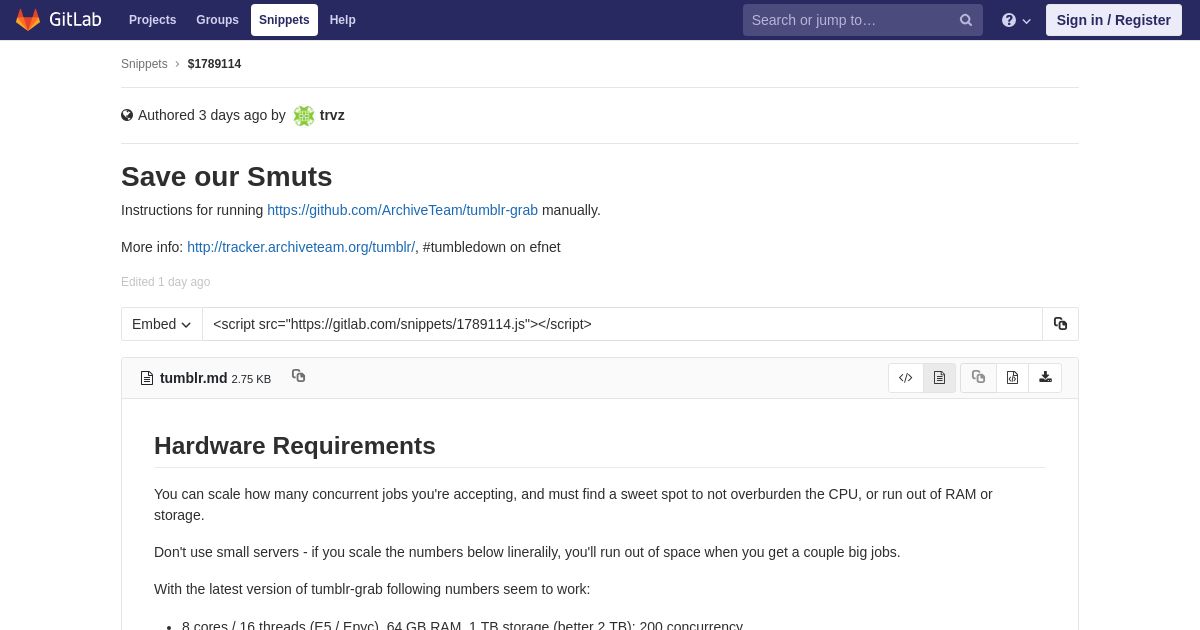Download the tumblr.md snippet file
The height and width of the screenshot is (630, 1200).
[x=1045, y=378]
